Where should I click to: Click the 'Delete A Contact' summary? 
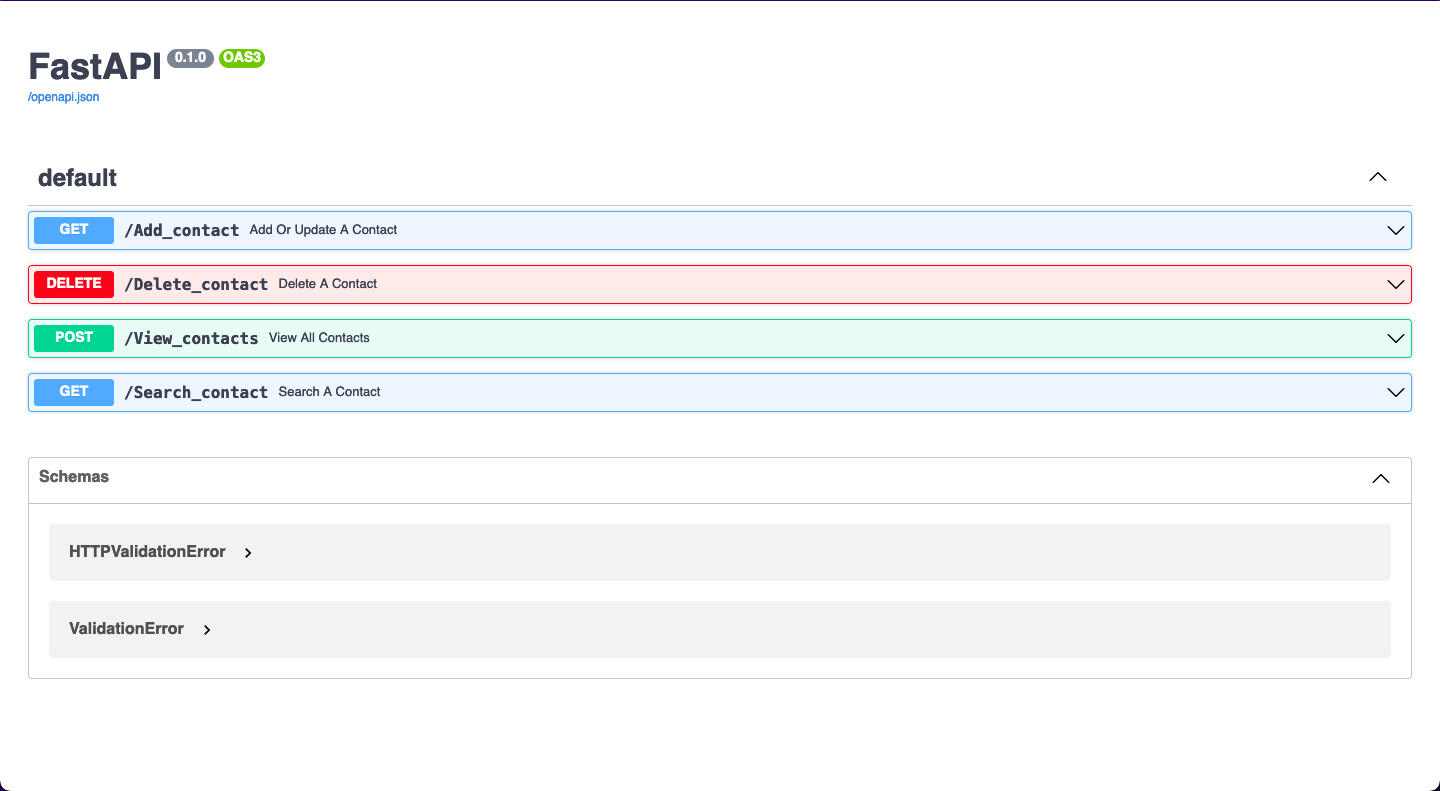[327, 284]
